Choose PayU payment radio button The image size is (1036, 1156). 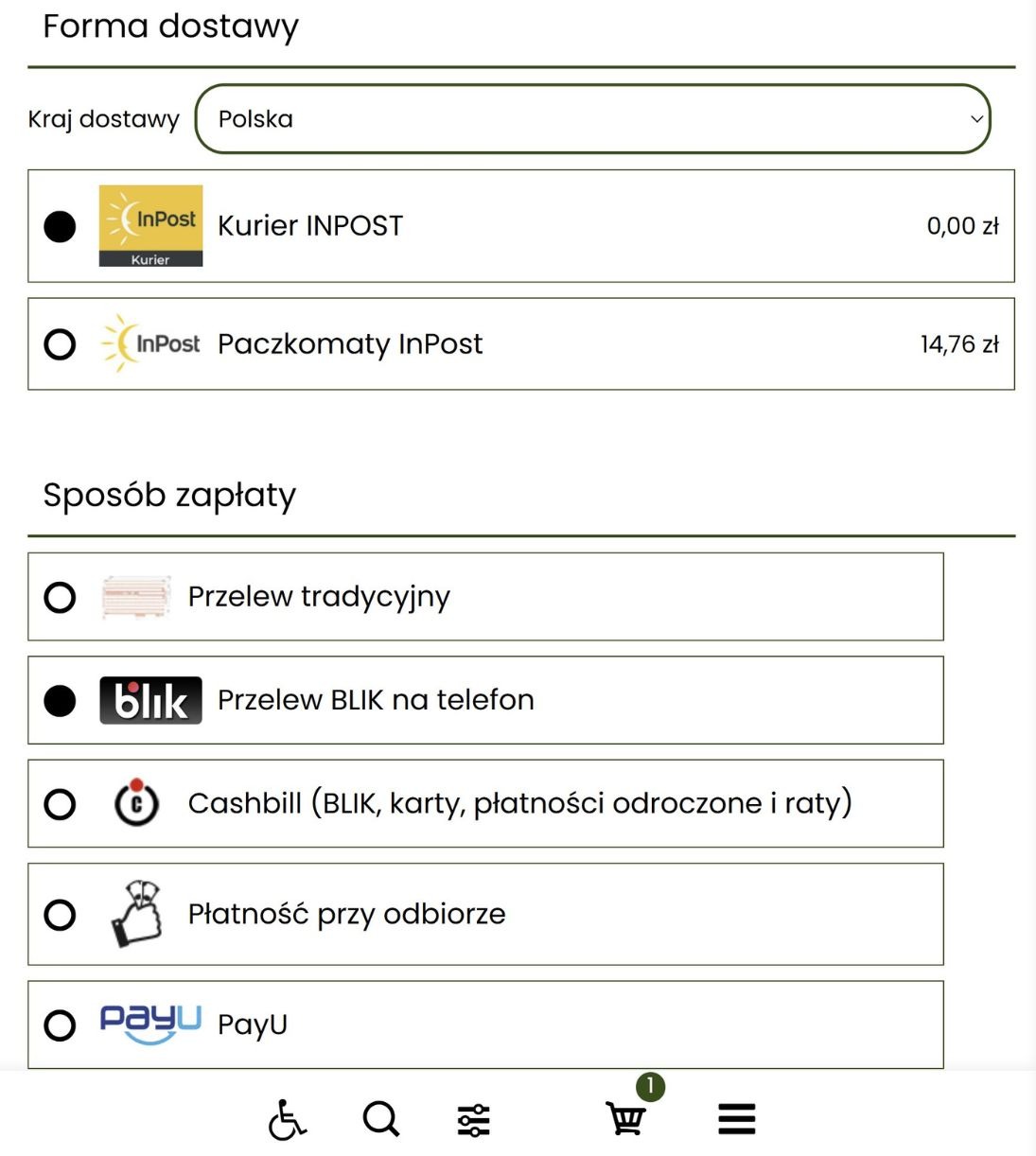point(60,1025)
